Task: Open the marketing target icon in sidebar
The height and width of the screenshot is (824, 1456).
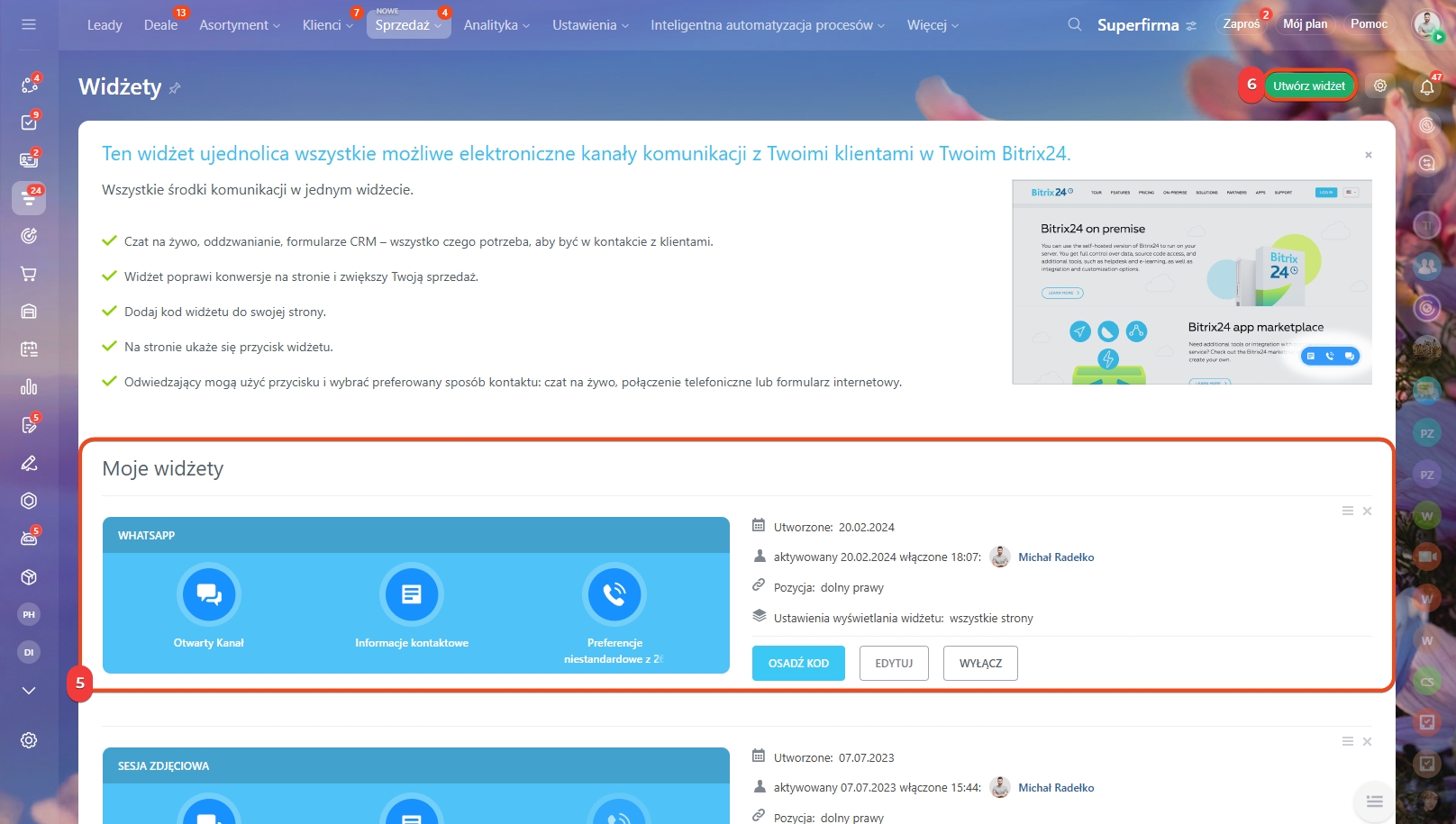Action: coord(29,236)
